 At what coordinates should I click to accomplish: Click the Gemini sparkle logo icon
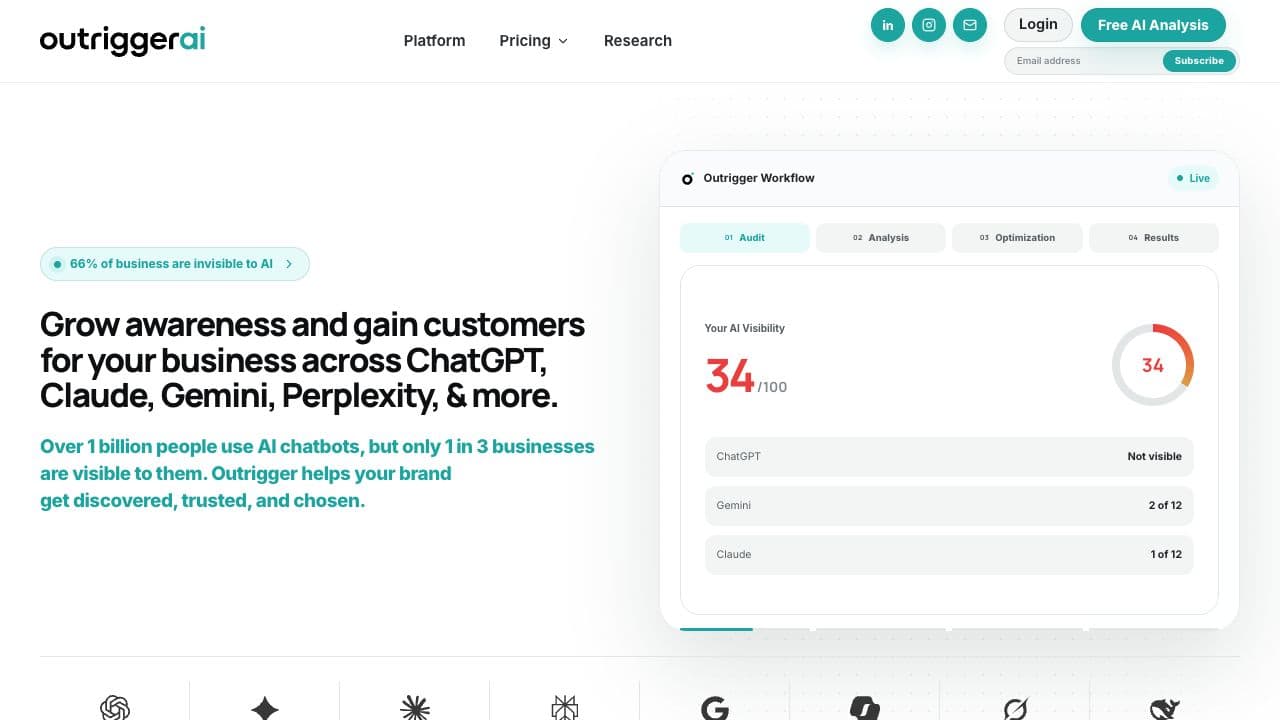[265, 708]
